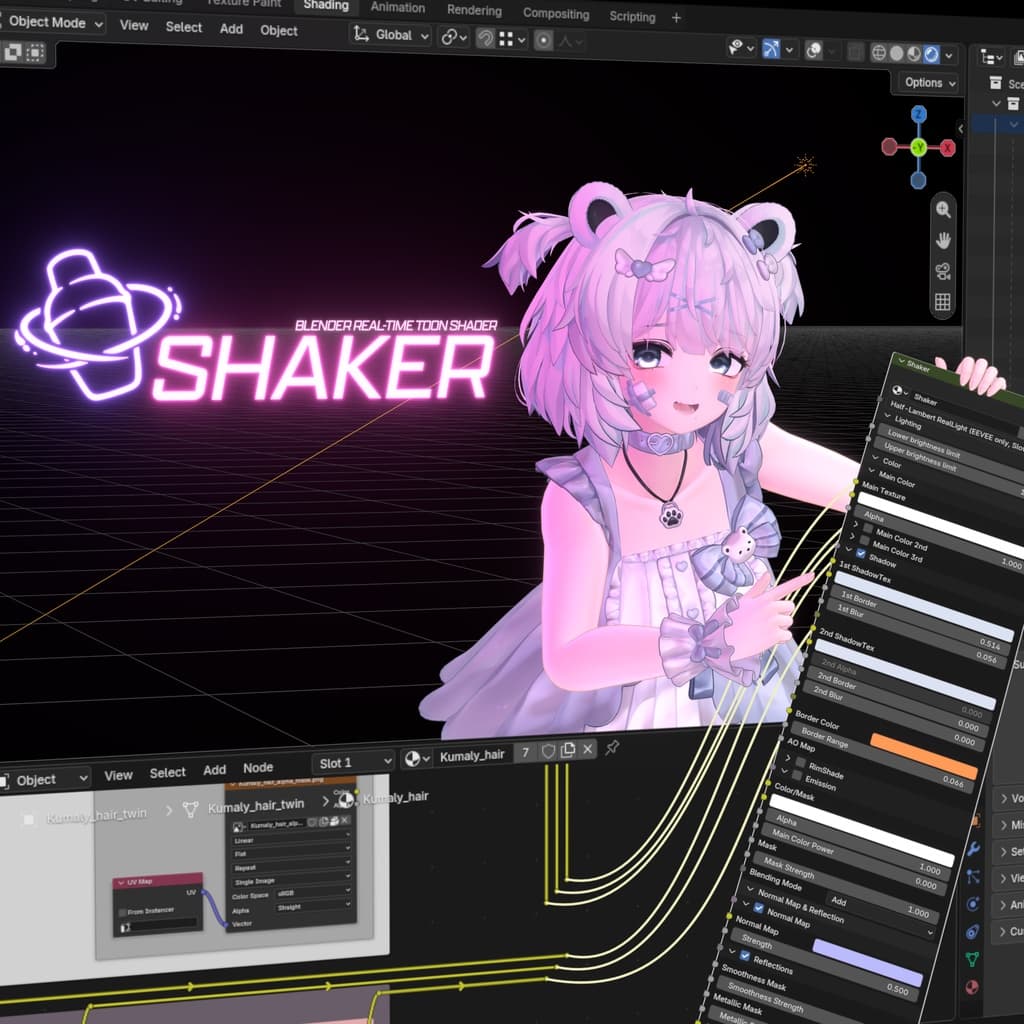Click the add workspace plus icon
The height and width of the screenshot is (1024, 1024).
pos(676,18)
